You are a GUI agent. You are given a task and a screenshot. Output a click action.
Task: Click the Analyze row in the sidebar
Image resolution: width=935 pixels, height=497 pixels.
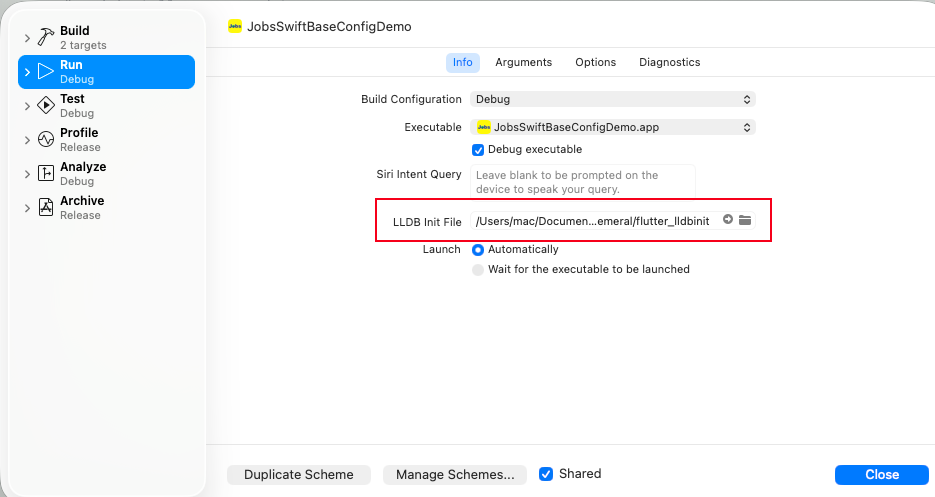click(x=106, y=174)
